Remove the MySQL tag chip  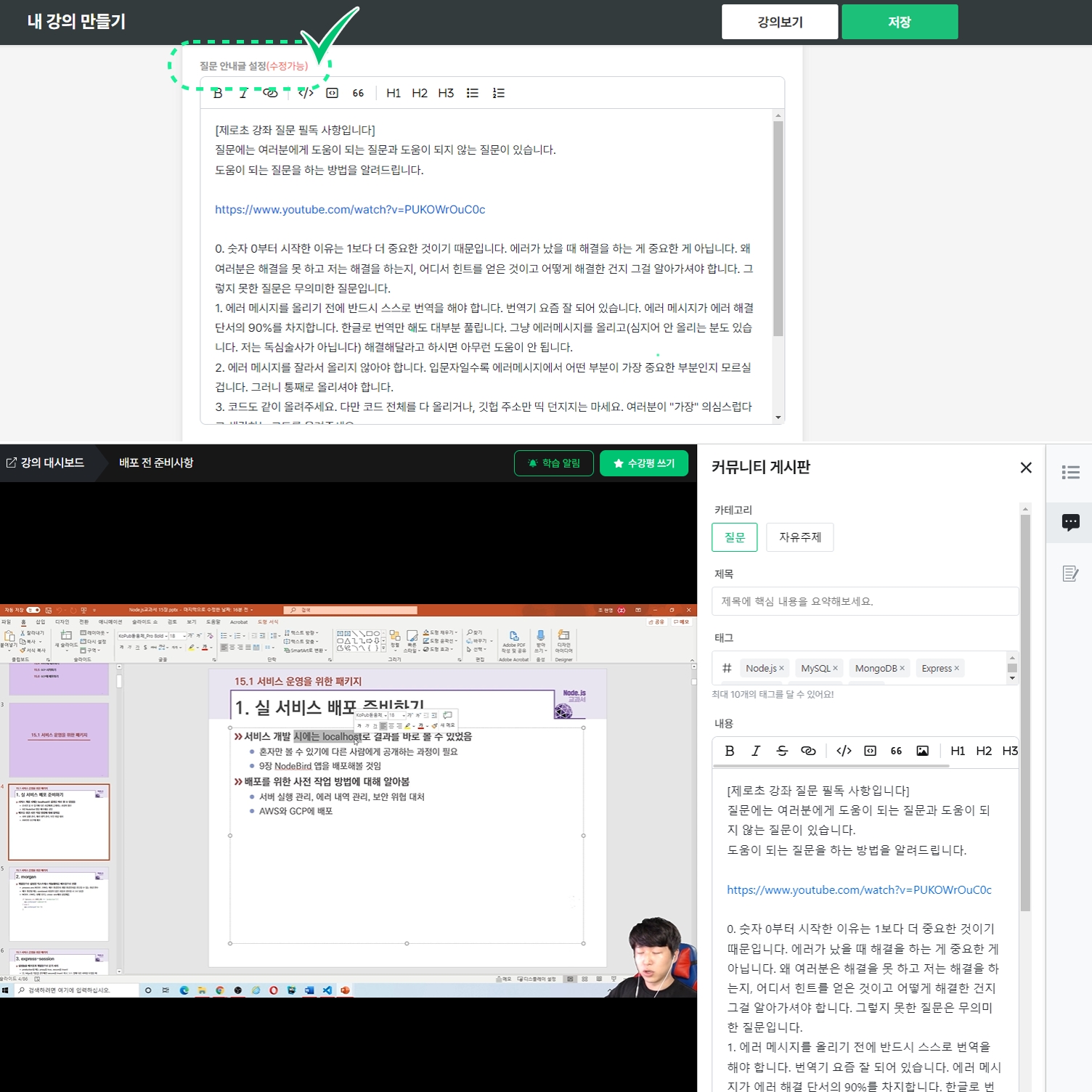836,669
